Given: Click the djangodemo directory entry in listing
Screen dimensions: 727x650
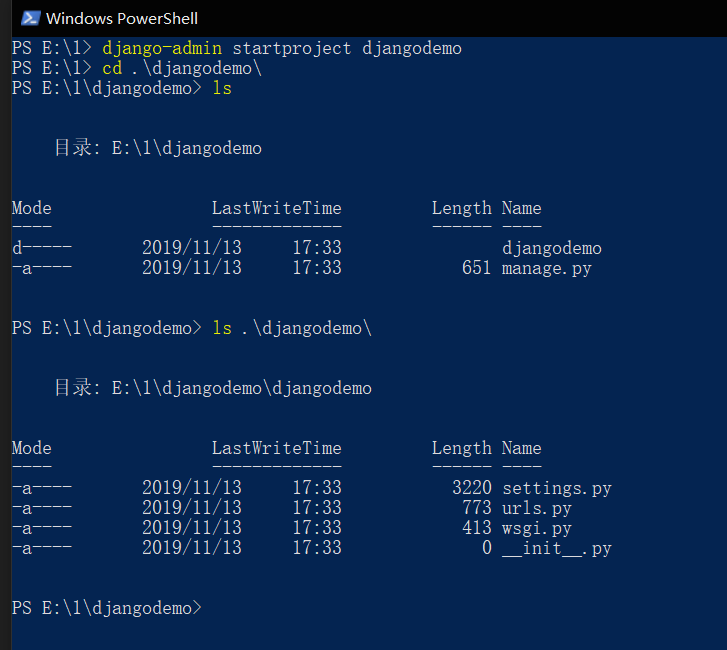Looking at the screenshot, I should coord(552,249).
